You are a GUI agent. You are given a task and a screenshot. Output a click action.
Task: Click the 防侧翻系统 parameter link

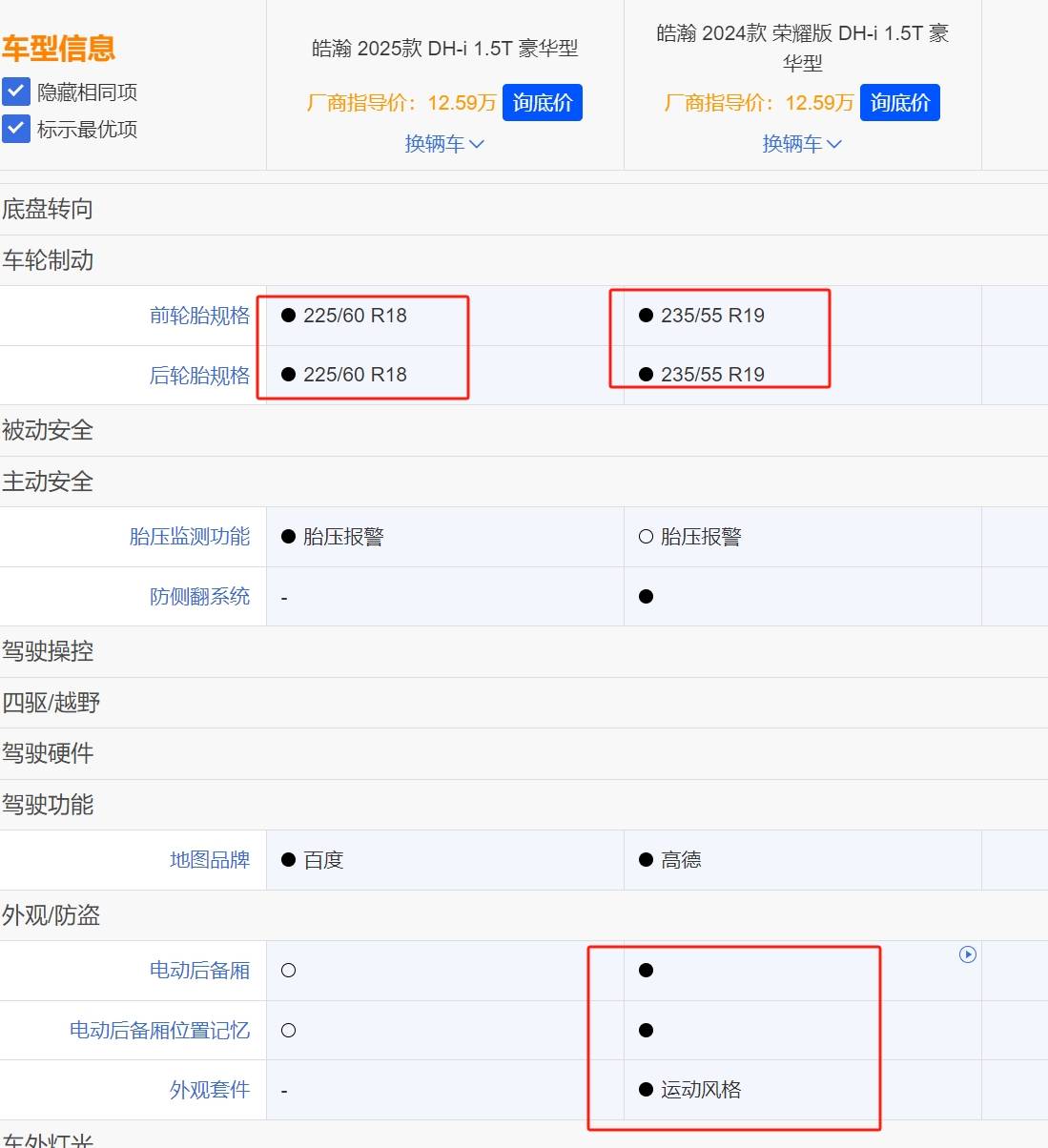(x=199, y=597)
